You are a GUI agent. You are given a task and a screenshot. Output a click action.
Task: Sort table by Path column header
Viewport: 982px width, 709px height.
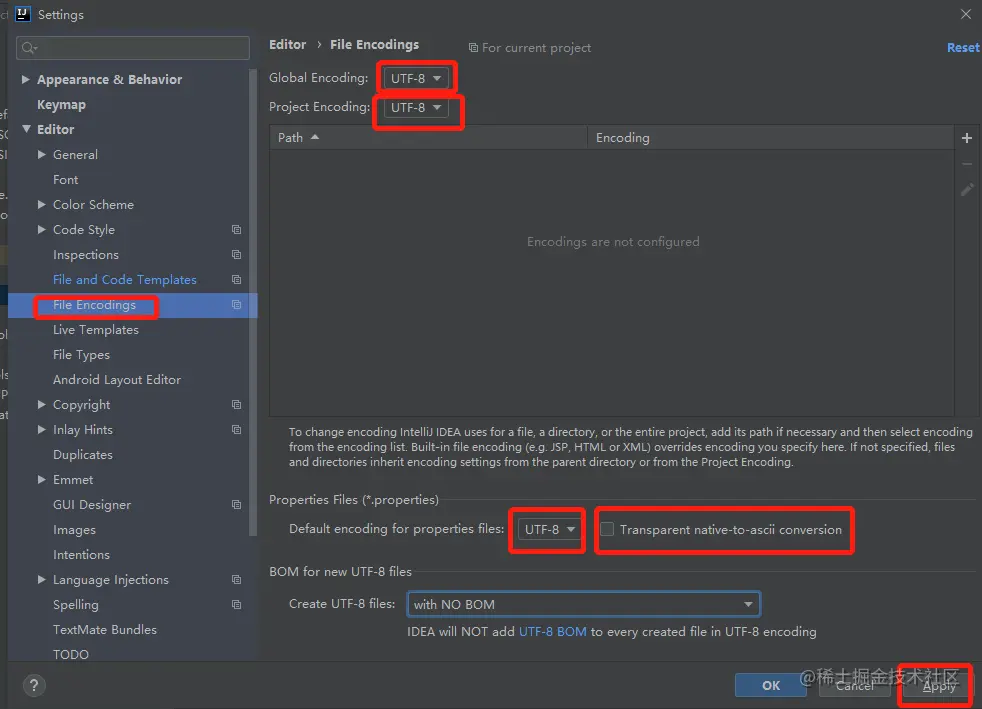[x=428, y=137]
